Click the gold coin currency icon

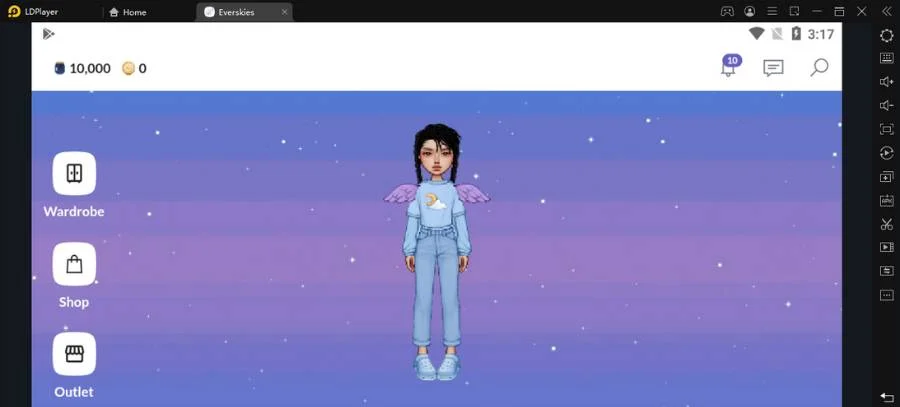[x=128, y=68]
